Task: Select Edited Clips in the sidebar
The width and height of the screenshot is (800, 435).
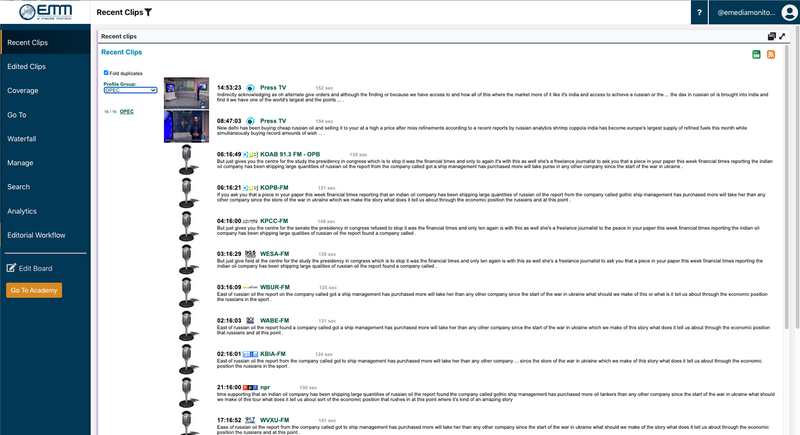Action: tap(26, 67)
